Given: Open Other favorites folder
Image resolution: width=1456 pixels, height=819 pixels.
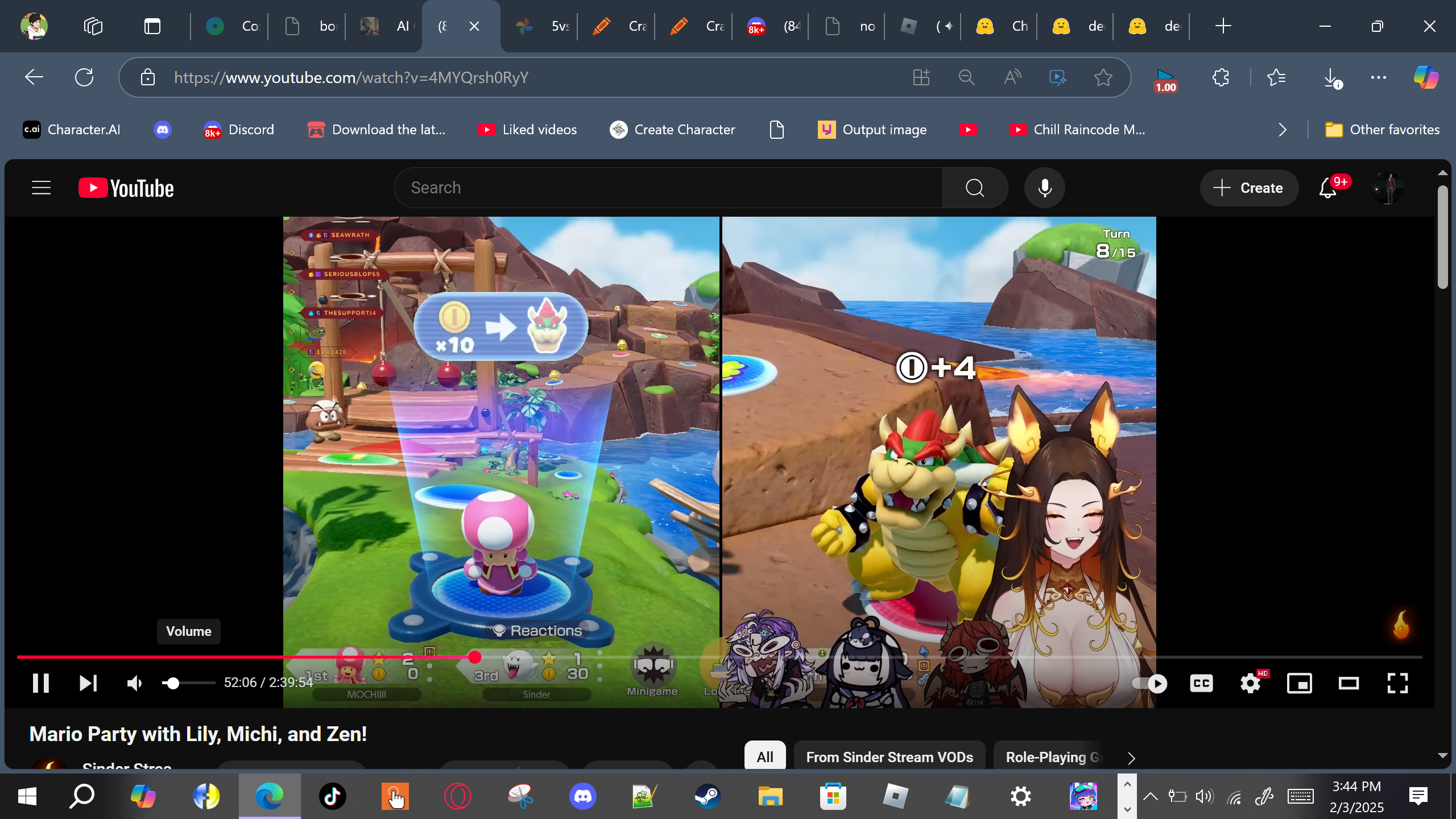Looking at the screenshot, I should pos(1382,130).
